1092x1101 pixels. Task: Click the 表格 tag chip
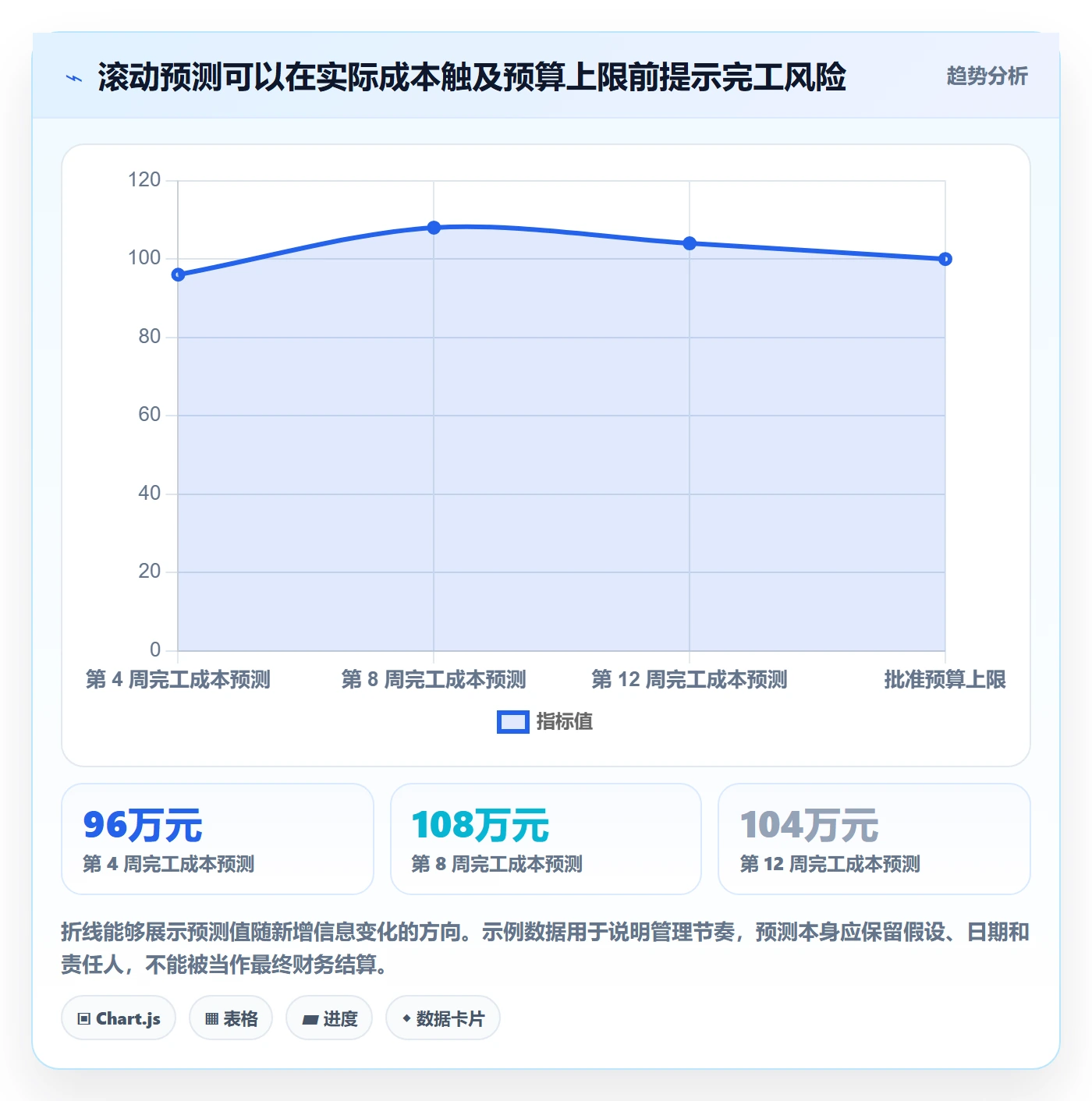tap(231, 1018)
